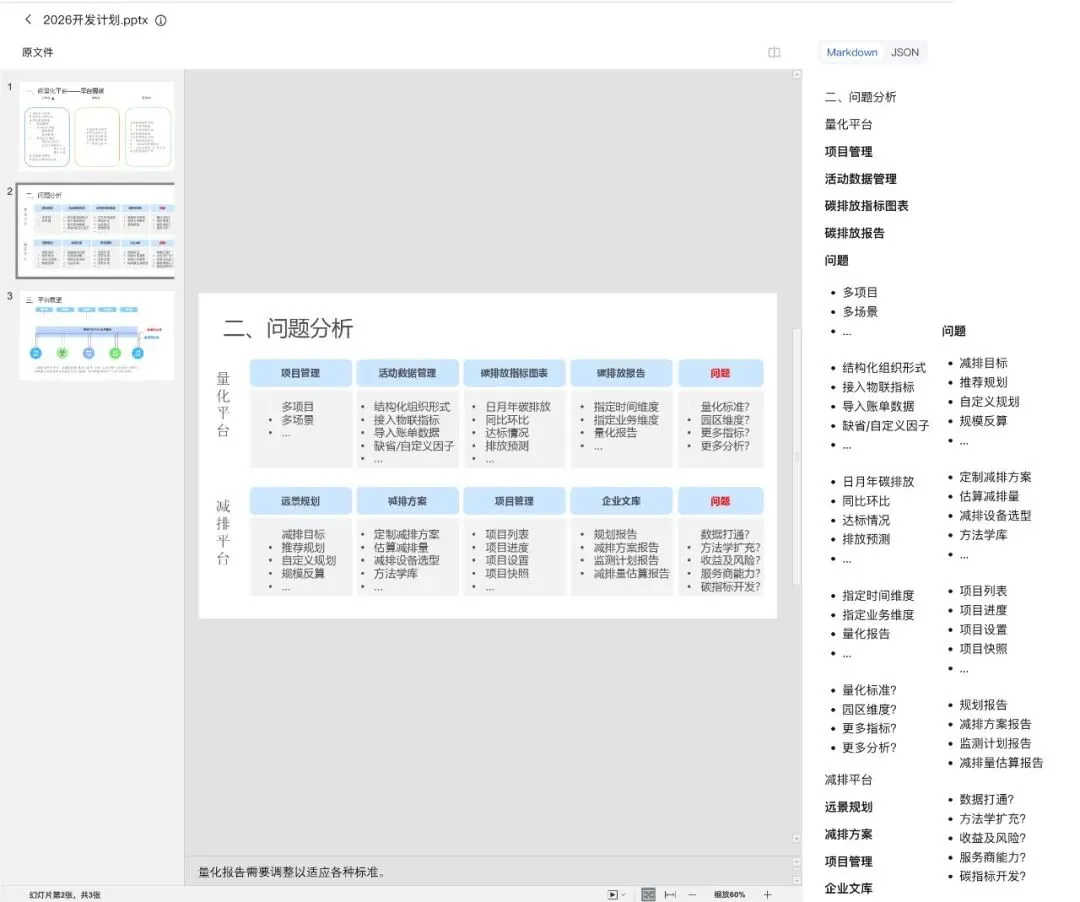The width and height of the screenshot is (1080, 902).
Task: Click the Markdown heading 碳排放报告
Action: (x=854, y=233)
